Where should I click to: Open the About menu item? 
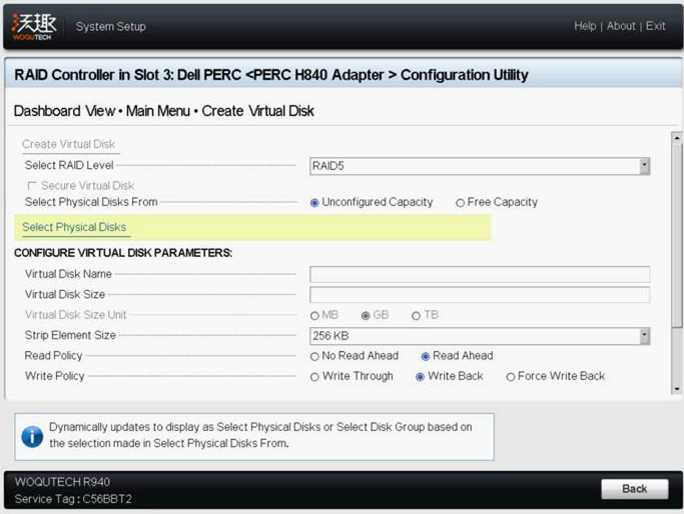(621, 26)
